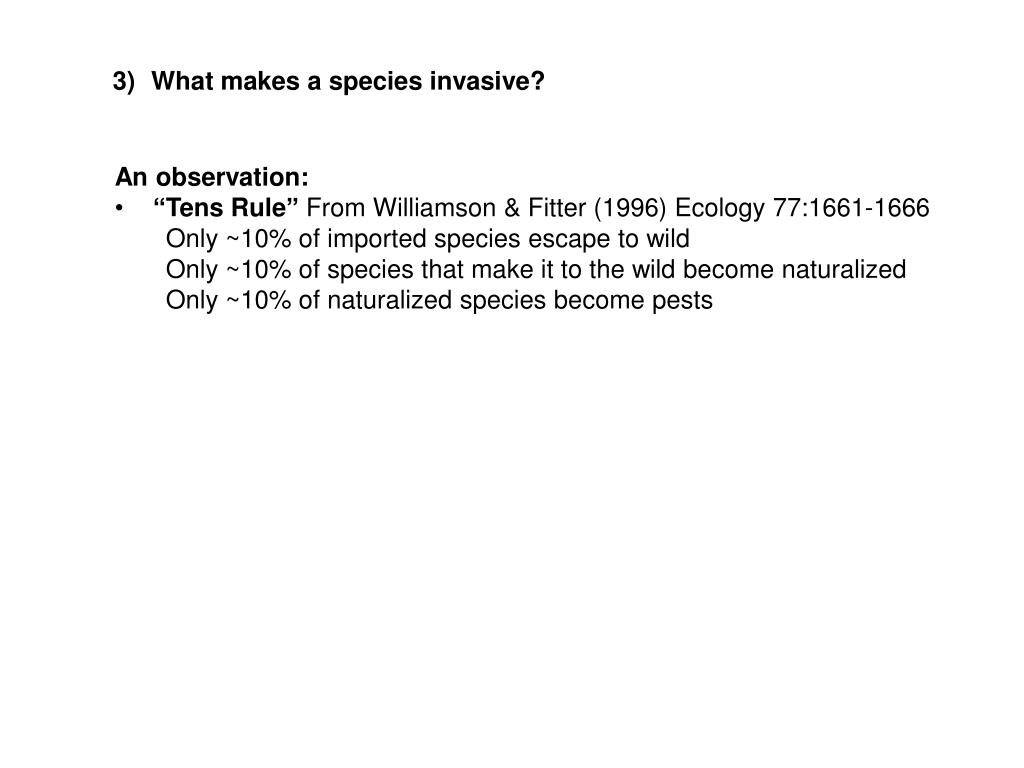The width and height of the screenshot is (1024, 768).
Task: Click the line about imported species escaping to wild
Action: coord(428,239)
